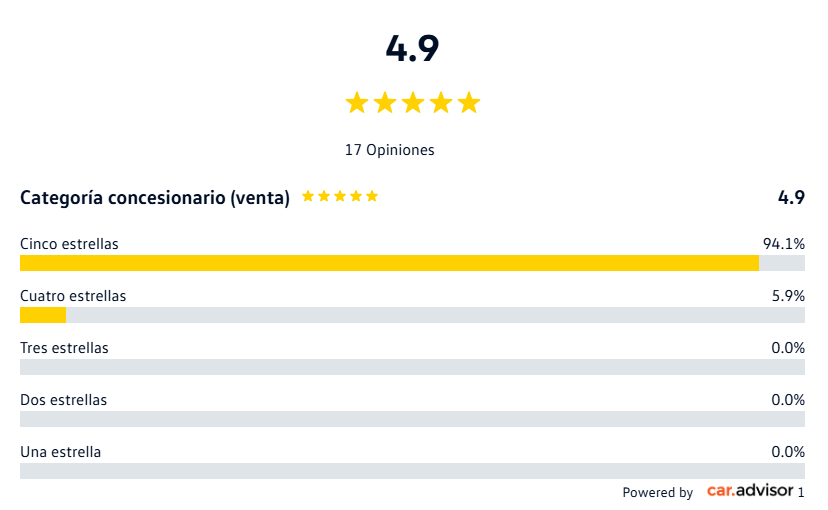Click last small star beside Categoría concesionario

coord(372,196)
